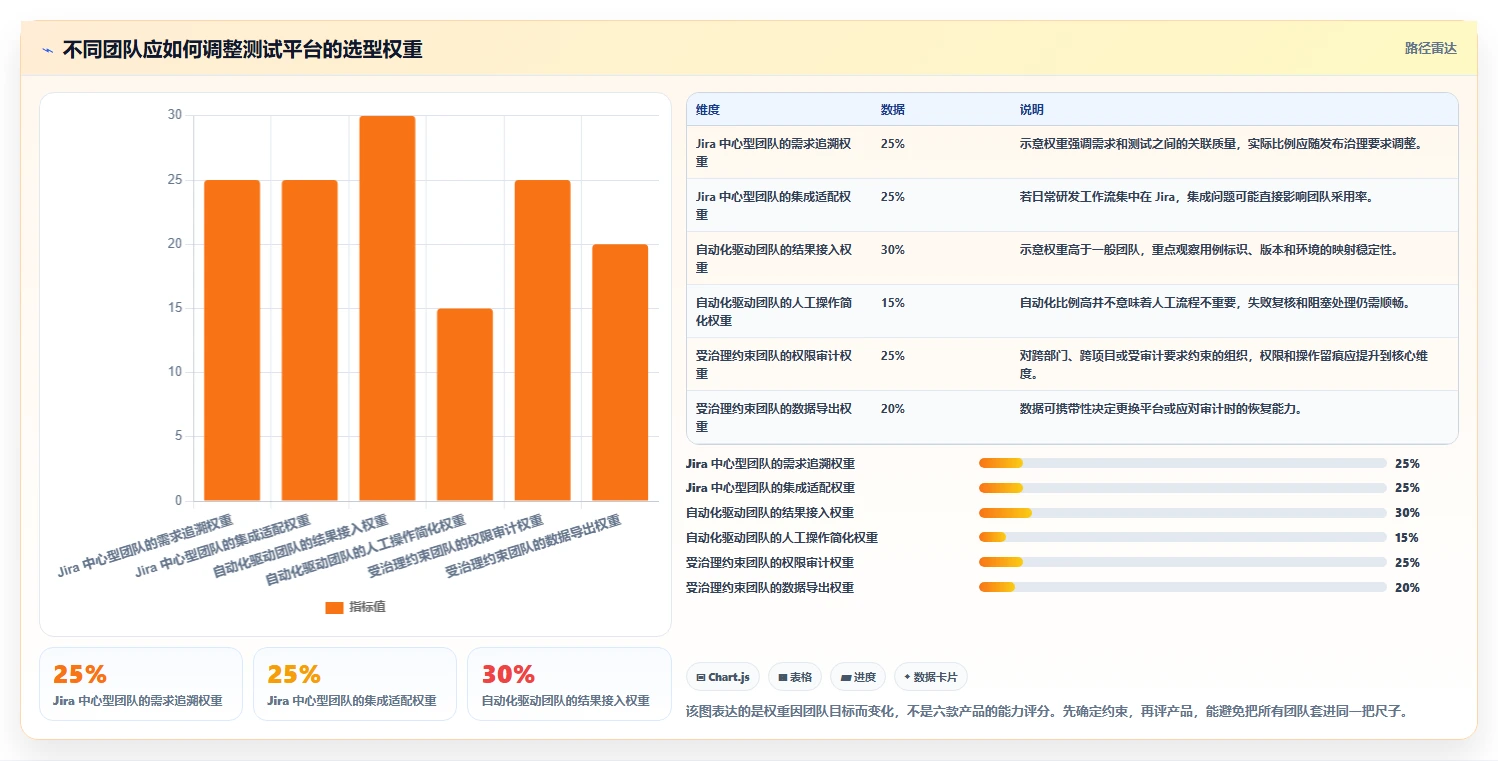Select the 表格 chip
Image resolution: width=1498 pixels, height=761 pixels.
[794, 677]
